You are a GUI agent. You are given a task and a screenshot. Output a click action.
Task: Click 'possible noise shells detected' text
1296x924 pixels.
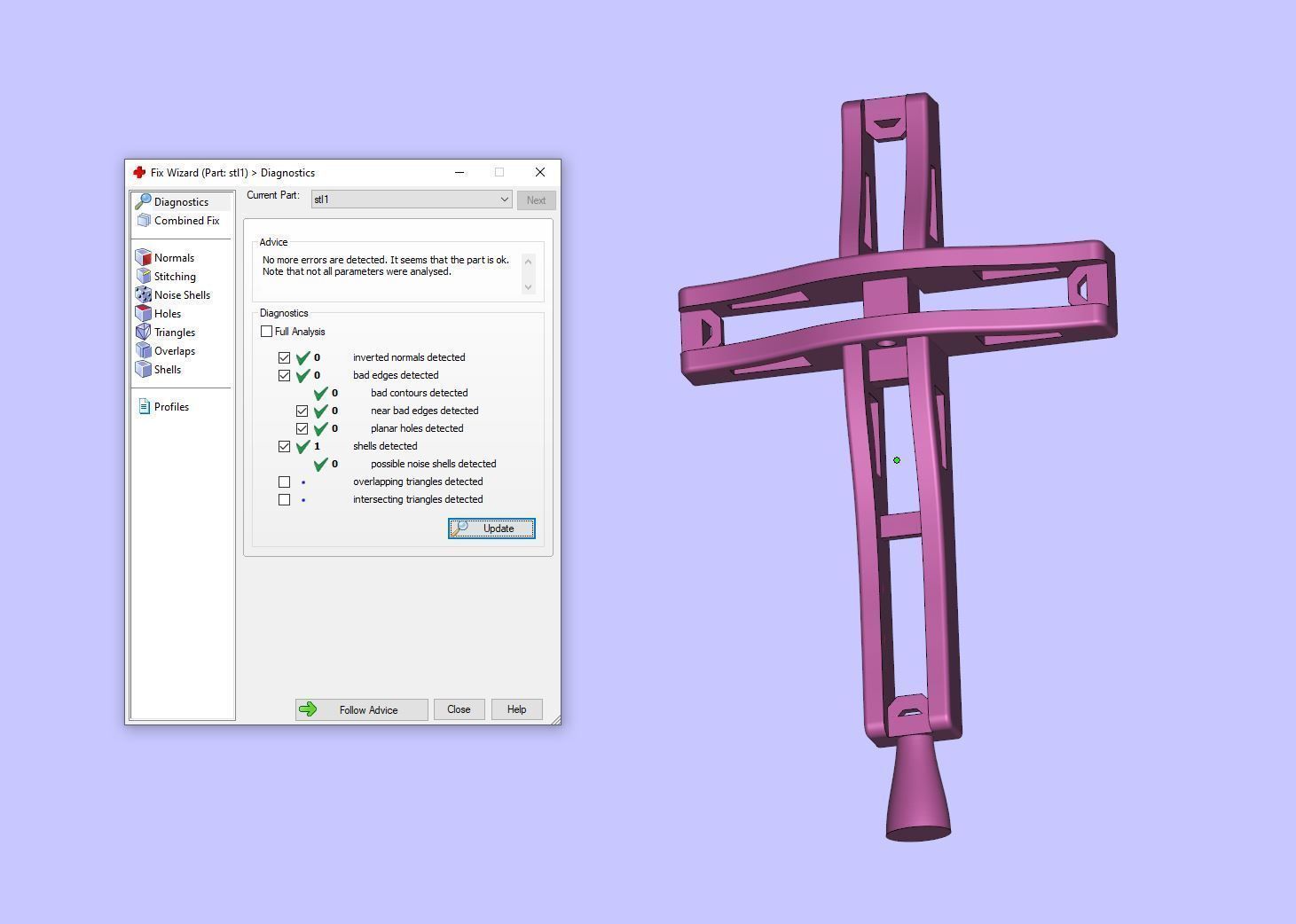tap(433, 464)
